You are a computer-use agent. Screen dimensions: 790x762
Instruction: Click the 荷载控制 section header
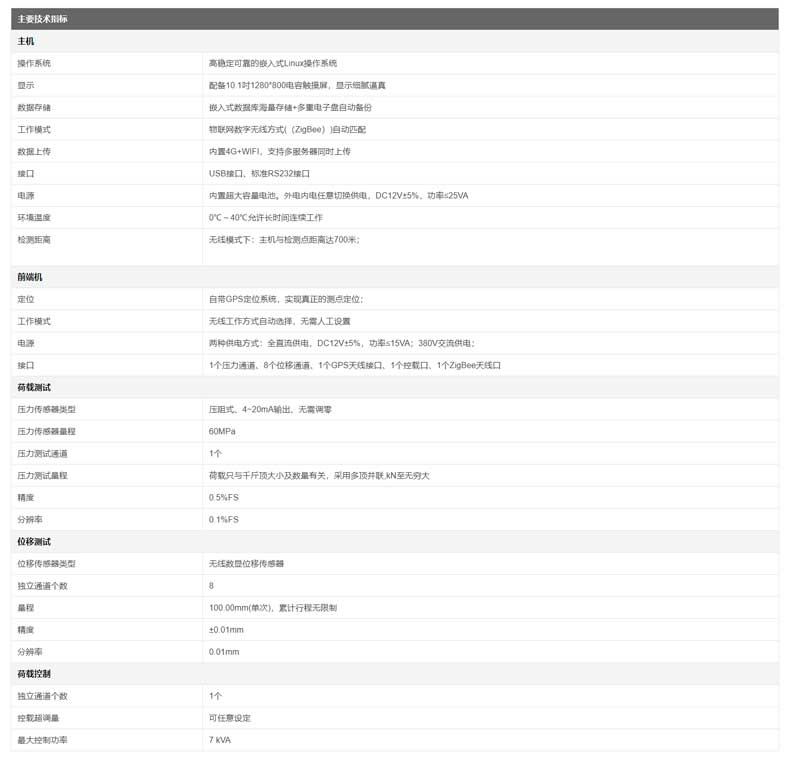(x=34, y=674)
